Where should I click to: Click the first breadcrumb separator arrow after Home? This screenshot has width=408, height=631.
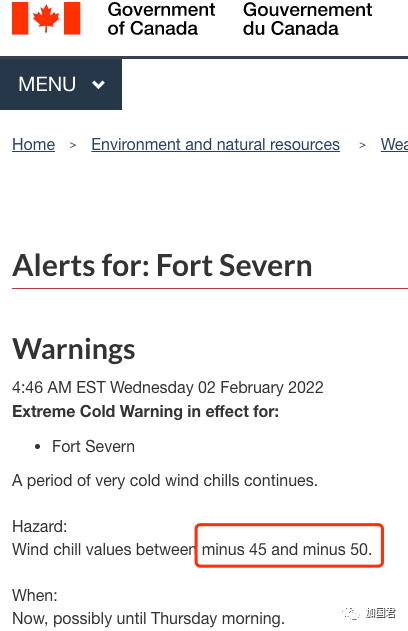[x=73, y=145]
